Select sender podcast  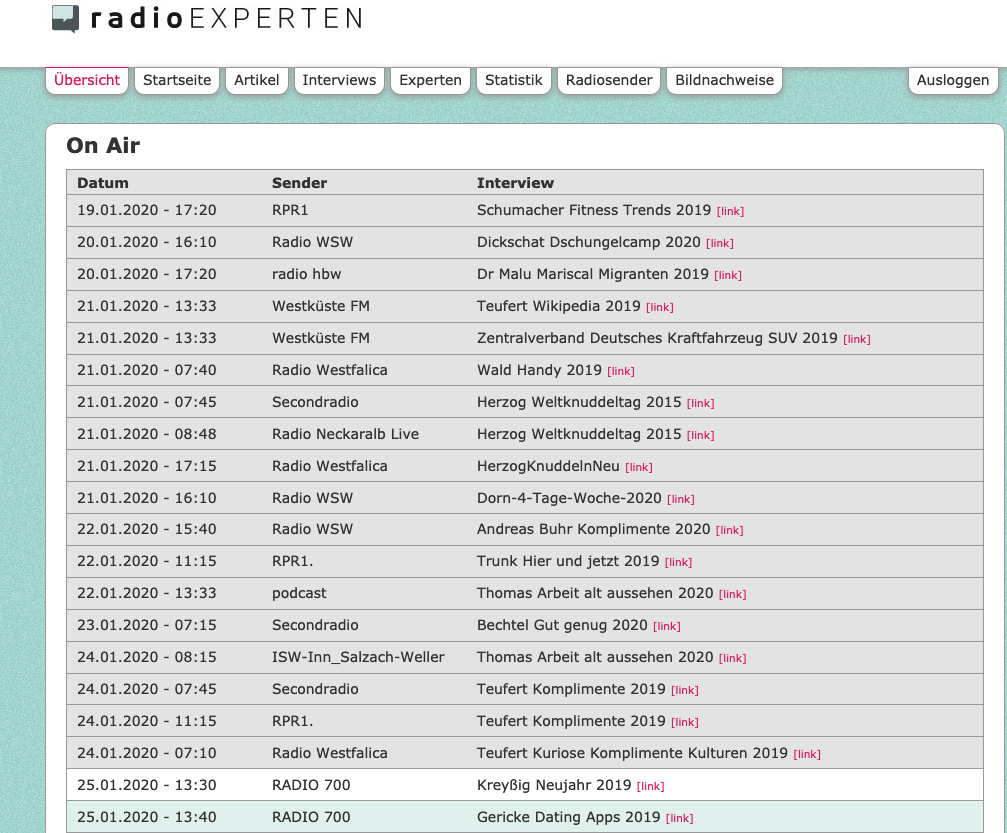click(x=299, y=593)
